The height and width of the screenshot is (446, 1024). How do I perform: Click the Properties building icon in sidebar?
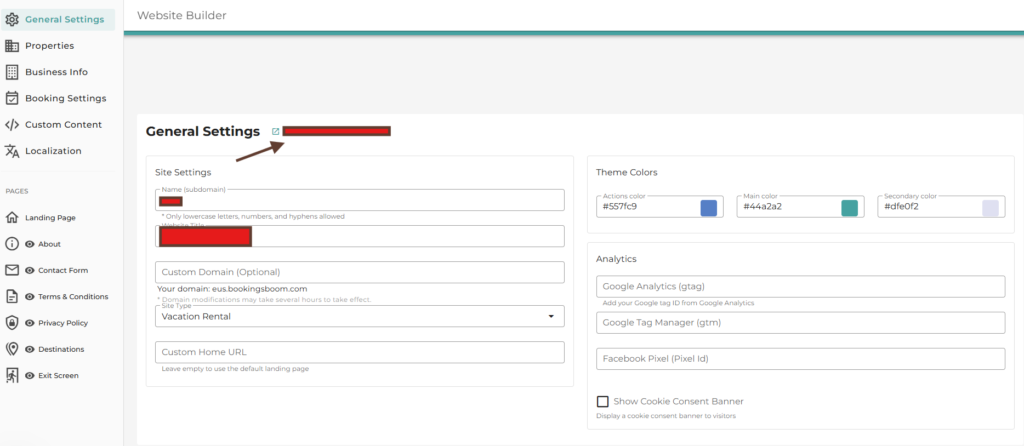click(x=12, y=45)
